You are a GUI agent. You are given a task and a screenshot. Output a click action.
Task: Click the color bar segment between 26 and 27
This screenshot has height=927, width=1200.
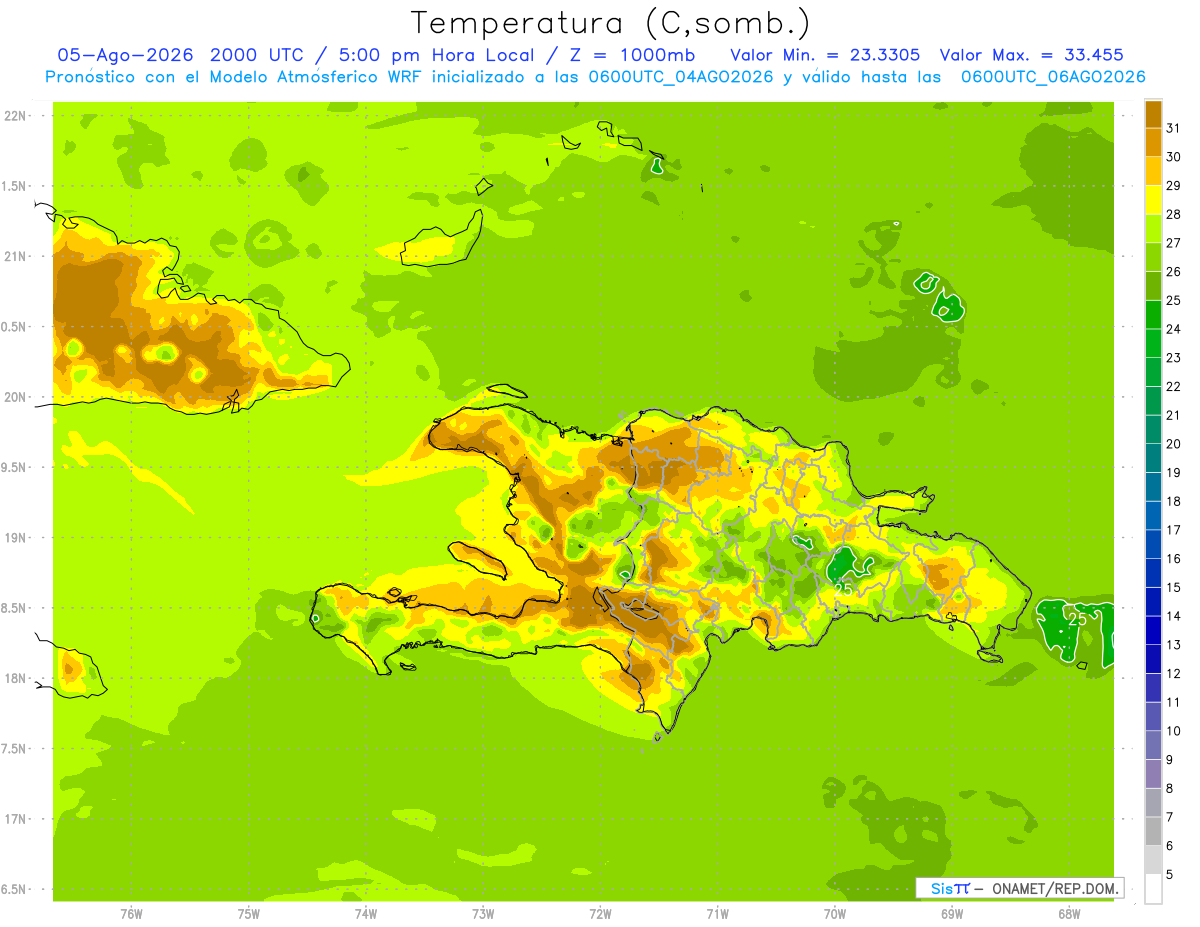[x=1153, y=258]
